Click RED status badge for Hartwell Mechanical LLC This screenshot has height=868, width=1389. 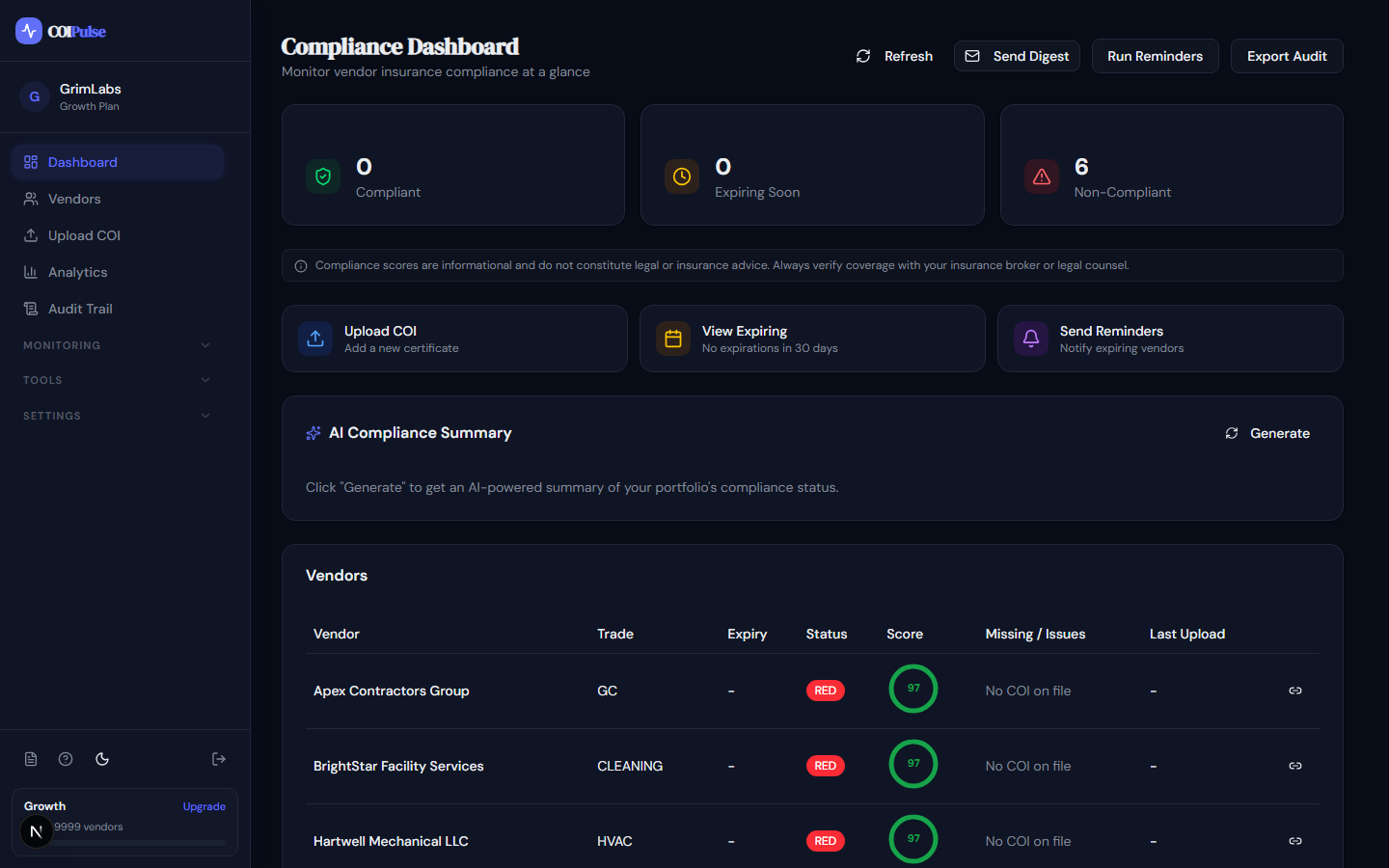tap(826, 841)
